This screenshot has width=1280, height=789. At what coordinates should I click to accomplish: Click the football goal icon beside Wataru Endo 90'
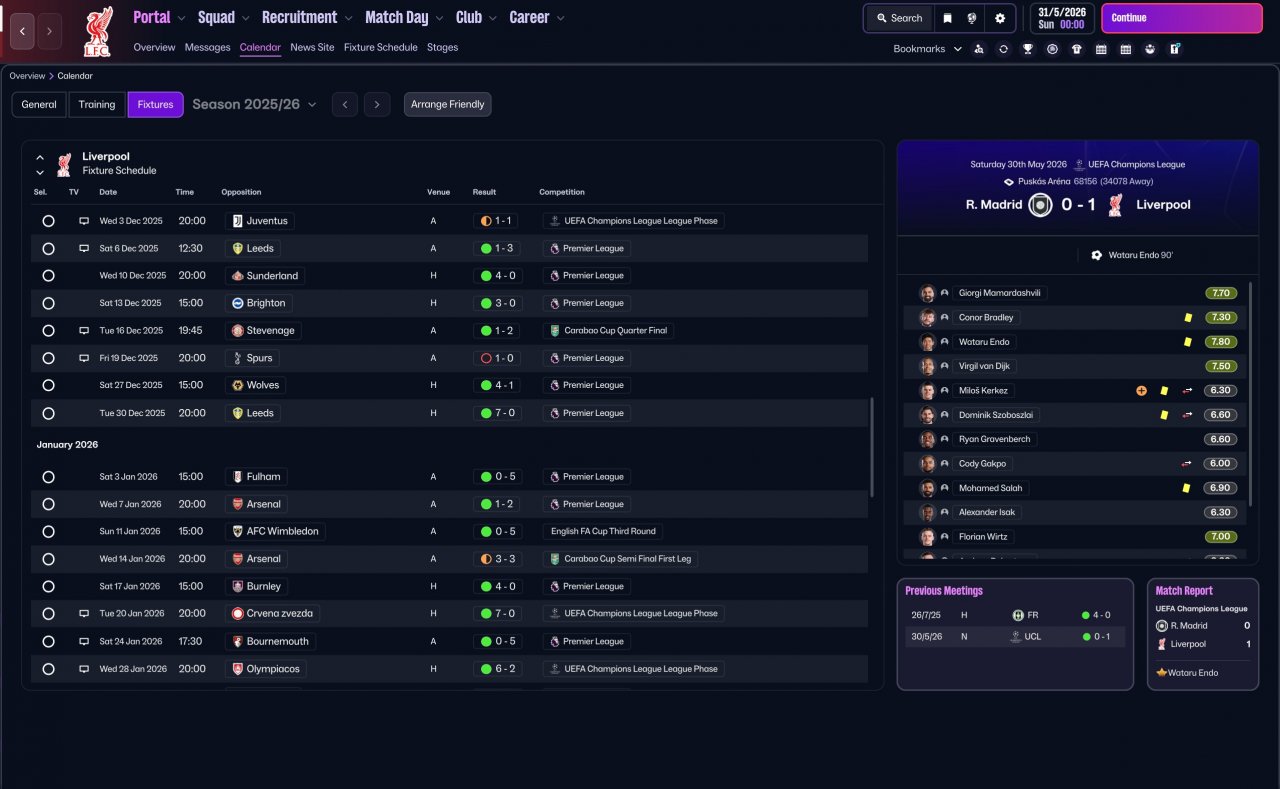pyautogui.click(x=1096, y=255)
